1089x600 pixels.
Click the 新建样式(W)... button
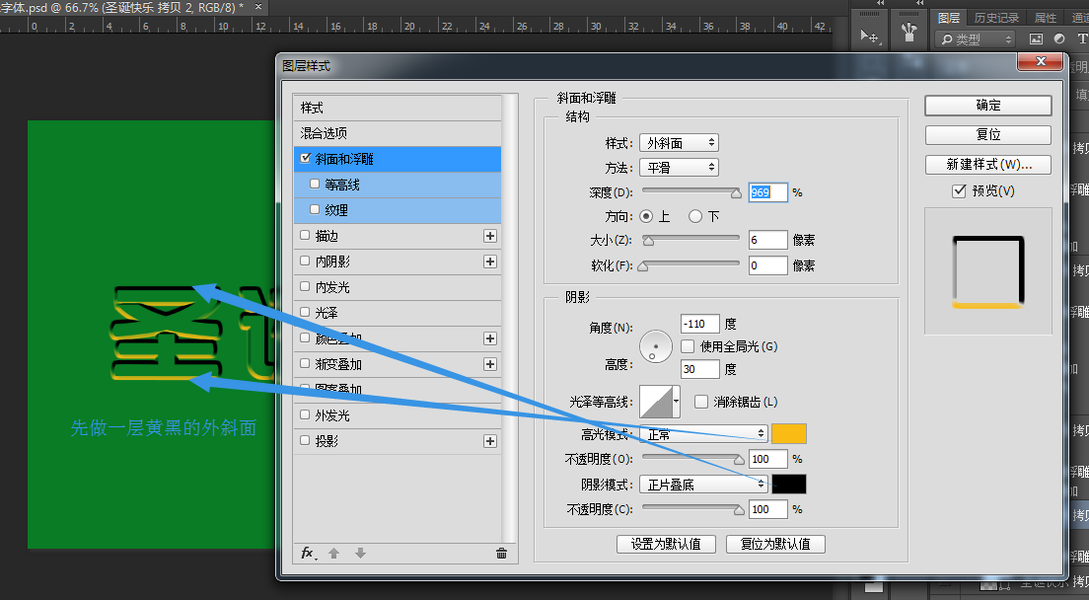[x=988, y=165]
